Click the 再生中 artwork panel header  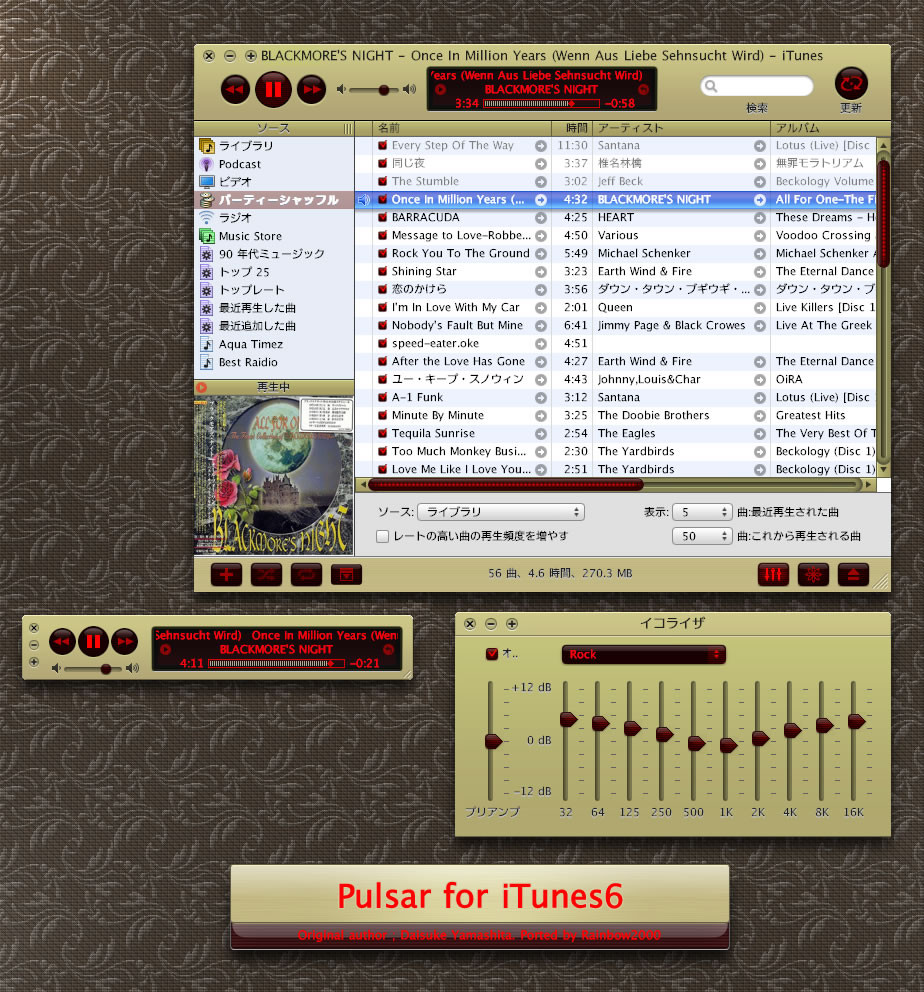[x=274, y=387]
